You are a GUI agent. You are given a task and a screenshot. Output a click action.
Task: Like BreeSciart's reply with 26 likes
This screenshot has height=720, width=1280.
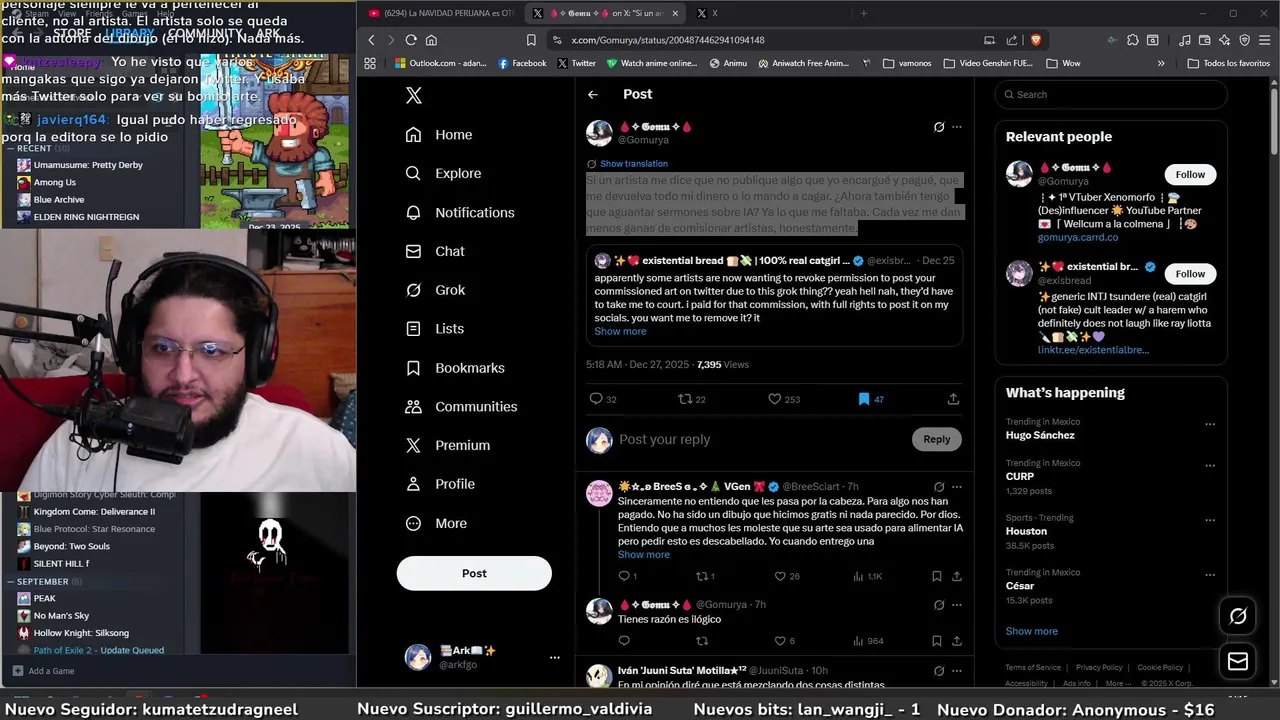pyautogui.click(x=788, y=576)
